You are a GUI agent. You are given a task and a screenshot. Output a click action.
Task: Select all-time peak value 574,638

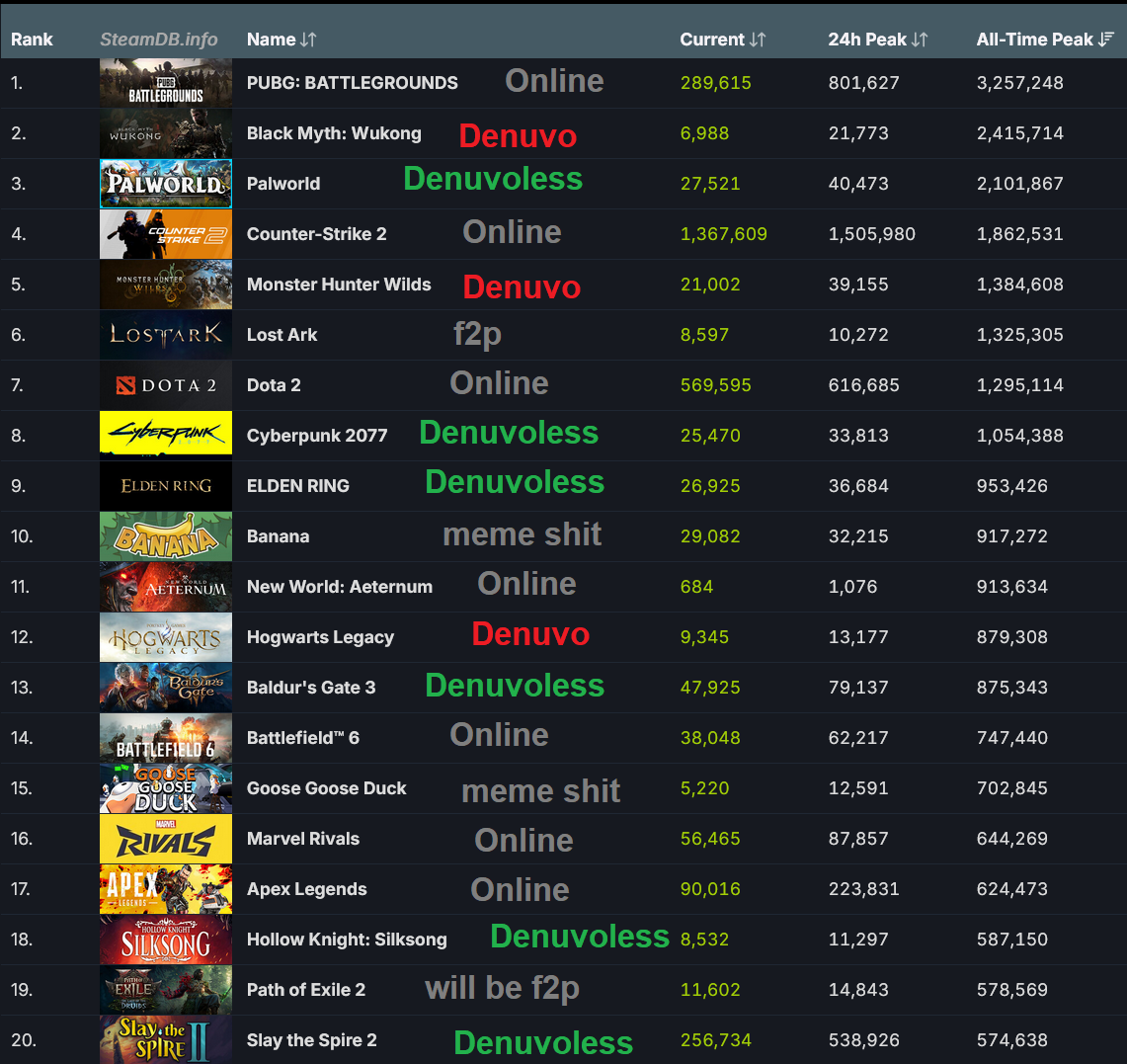click(1012, 1039)
